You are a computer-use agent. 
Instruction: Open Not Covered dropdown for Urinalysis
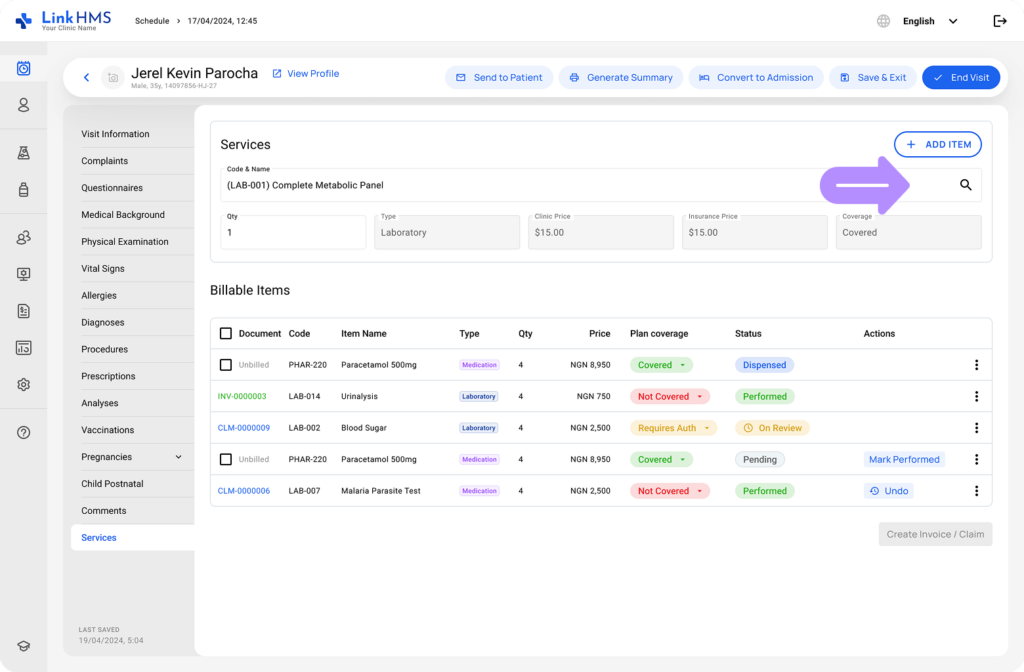[669, 396]
